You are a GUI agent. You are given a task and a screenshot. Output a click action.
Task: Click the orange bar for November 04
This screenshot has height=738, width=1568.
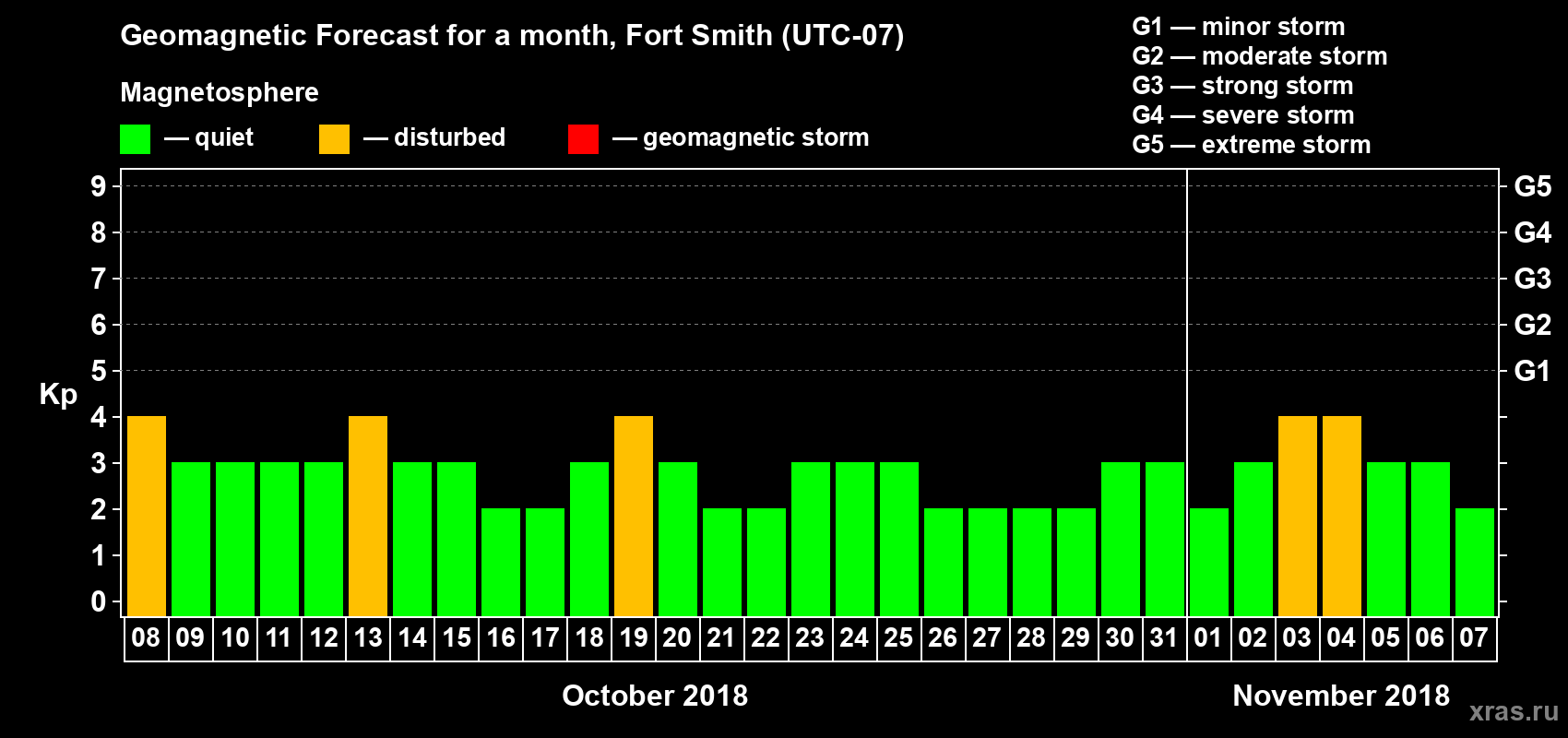(x=1342, y=517)
